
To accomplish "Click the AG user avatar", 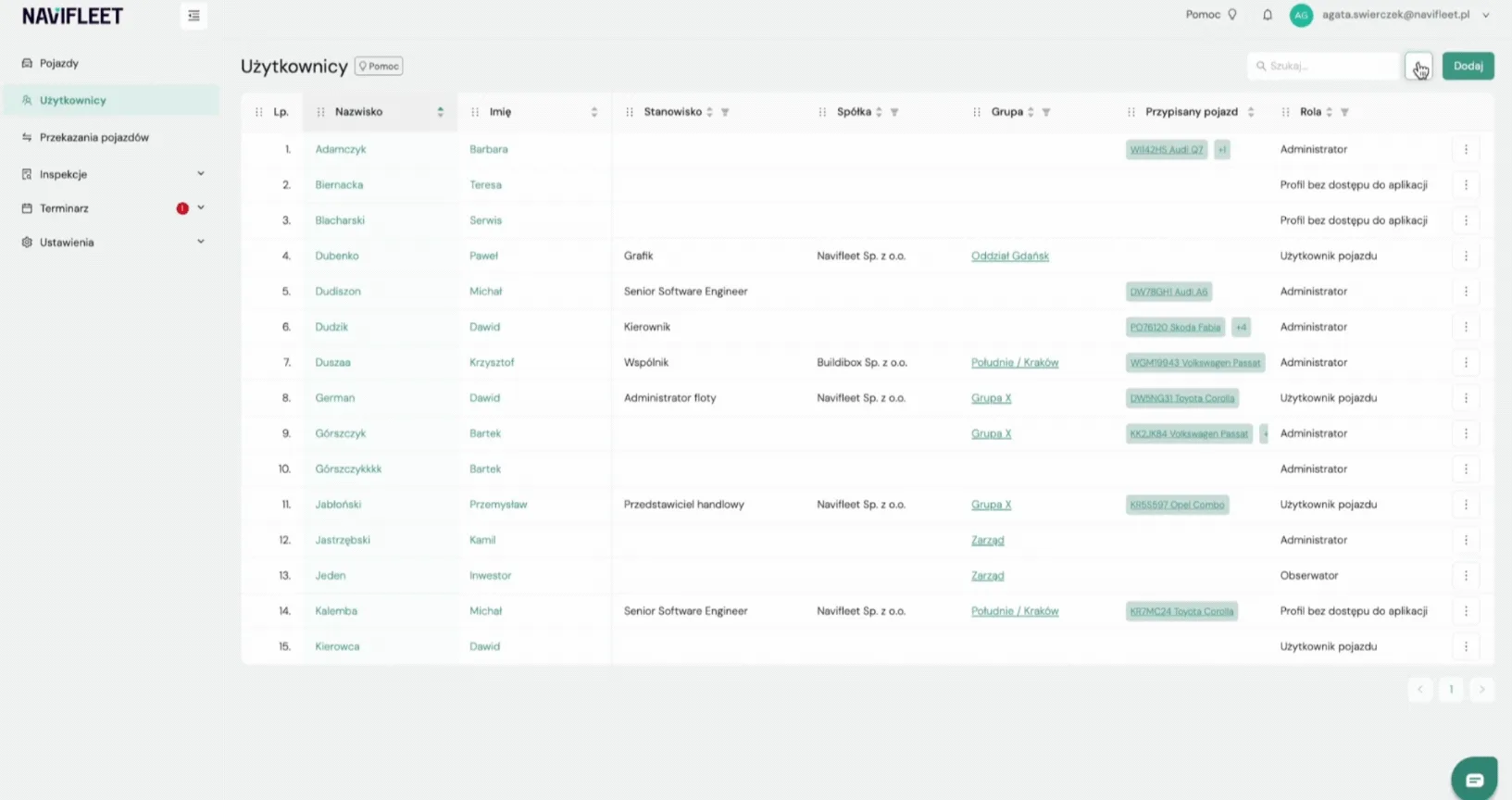I will 1301,15.
